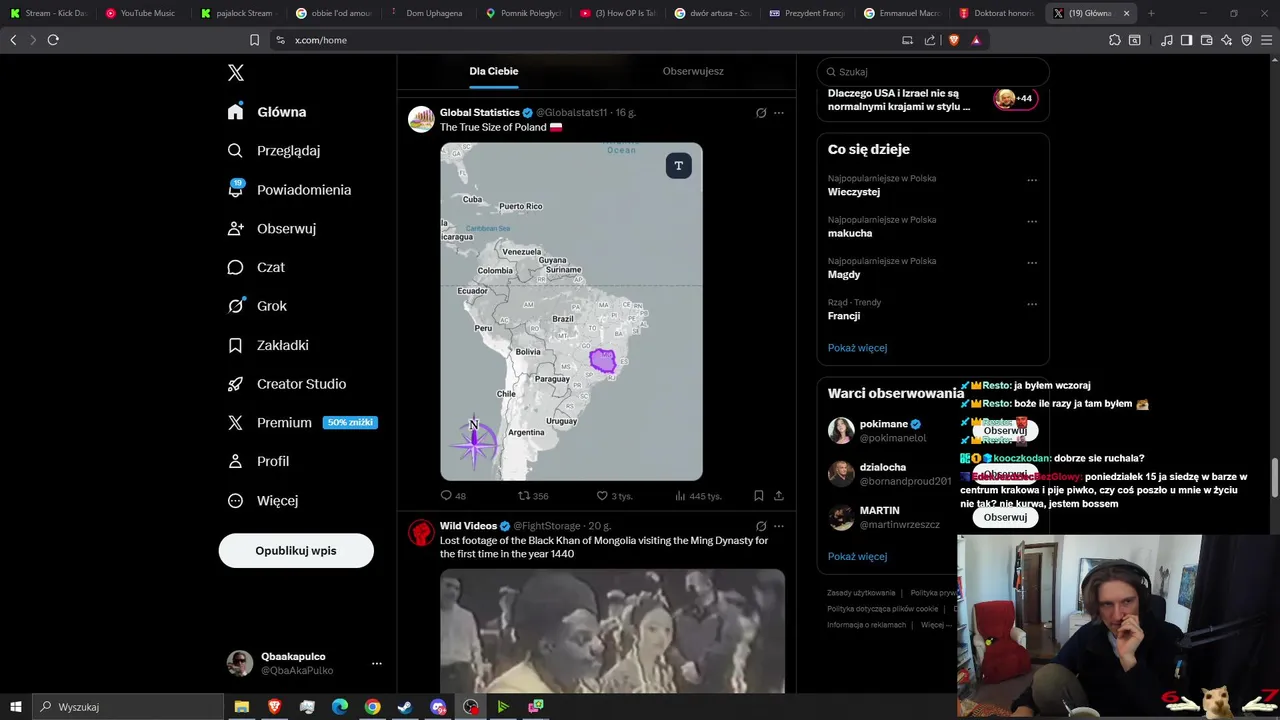Open the Obserwuj sidebar item

[x=272, y=229]
